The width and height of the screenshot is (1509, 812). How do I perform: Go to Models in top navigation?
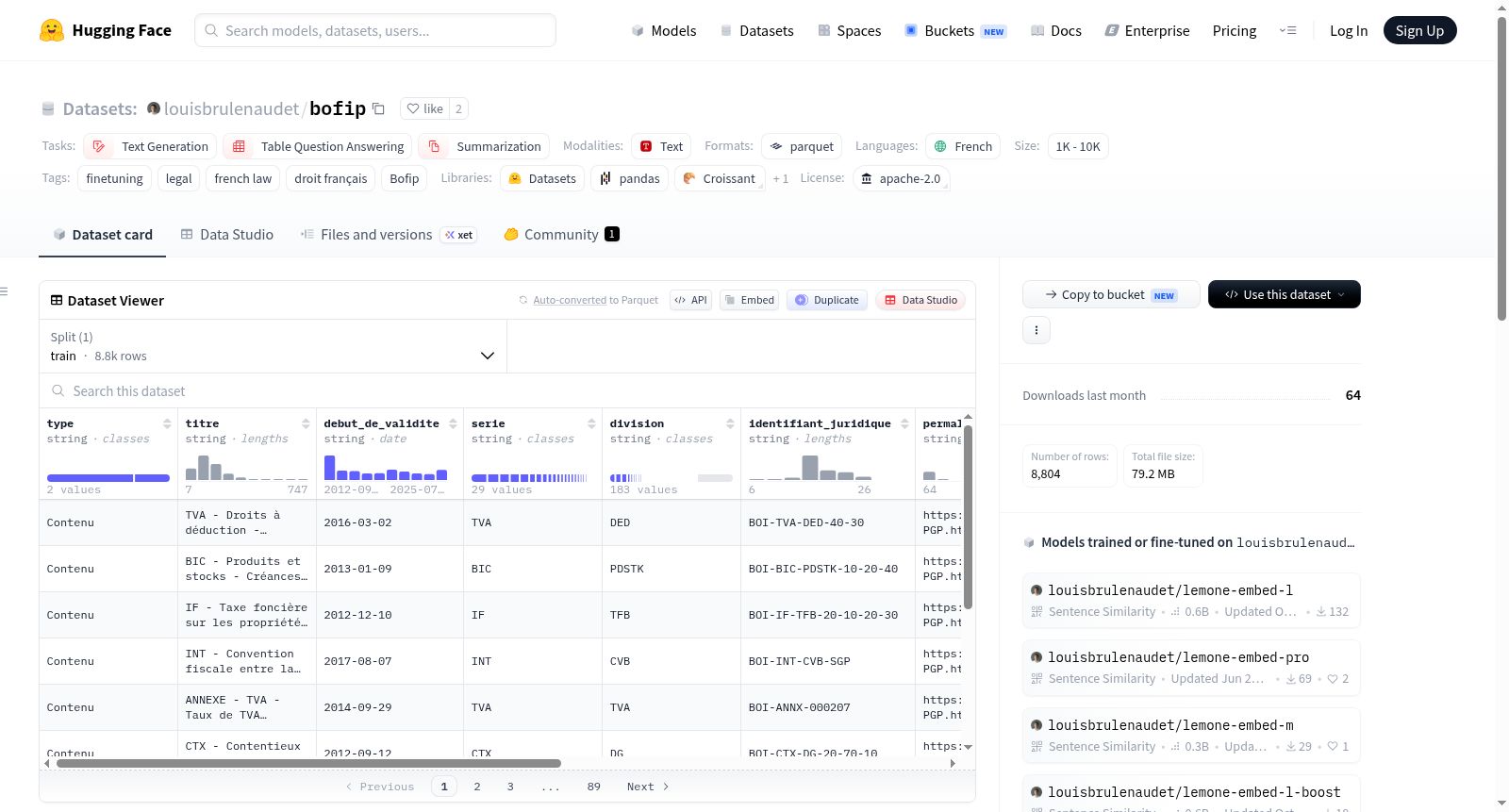[664, 31]
